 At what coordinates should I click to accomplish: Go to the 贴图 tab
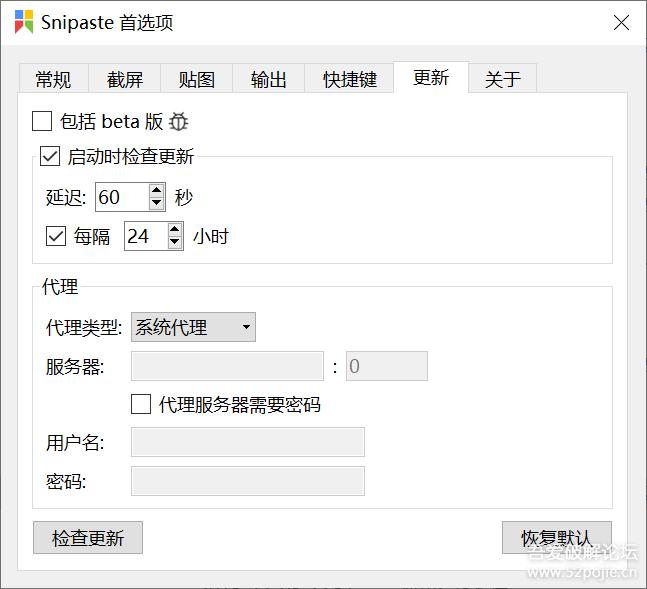pos(197,79)
